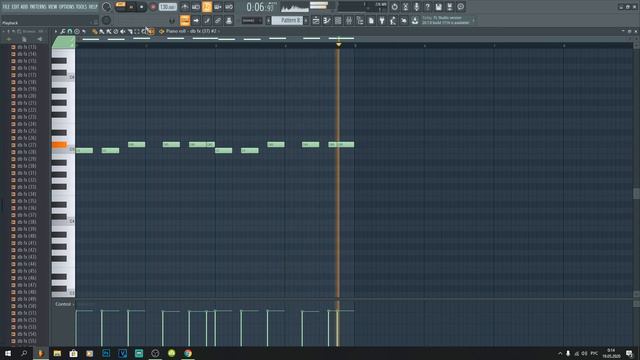
Task: Select the Draw pencil tool
Action: coord(95,31)
